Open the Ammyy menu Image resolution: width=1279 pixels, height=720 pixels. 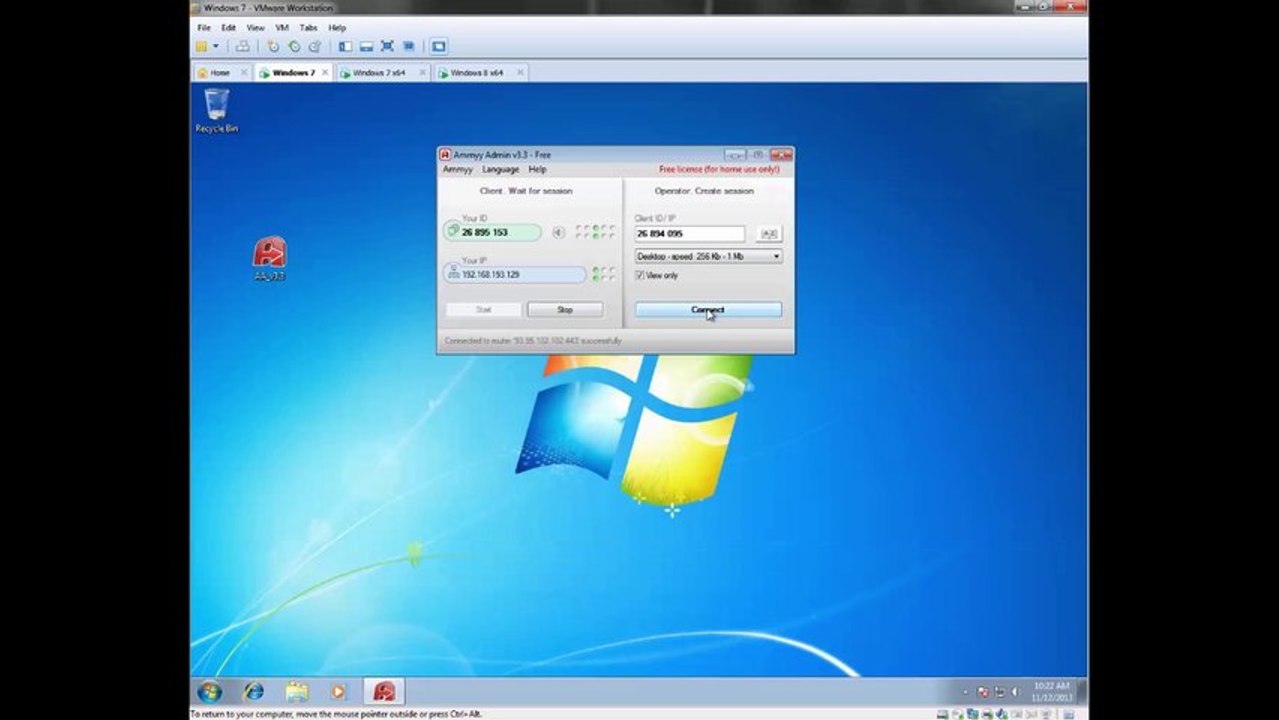(x=457, y=170)
